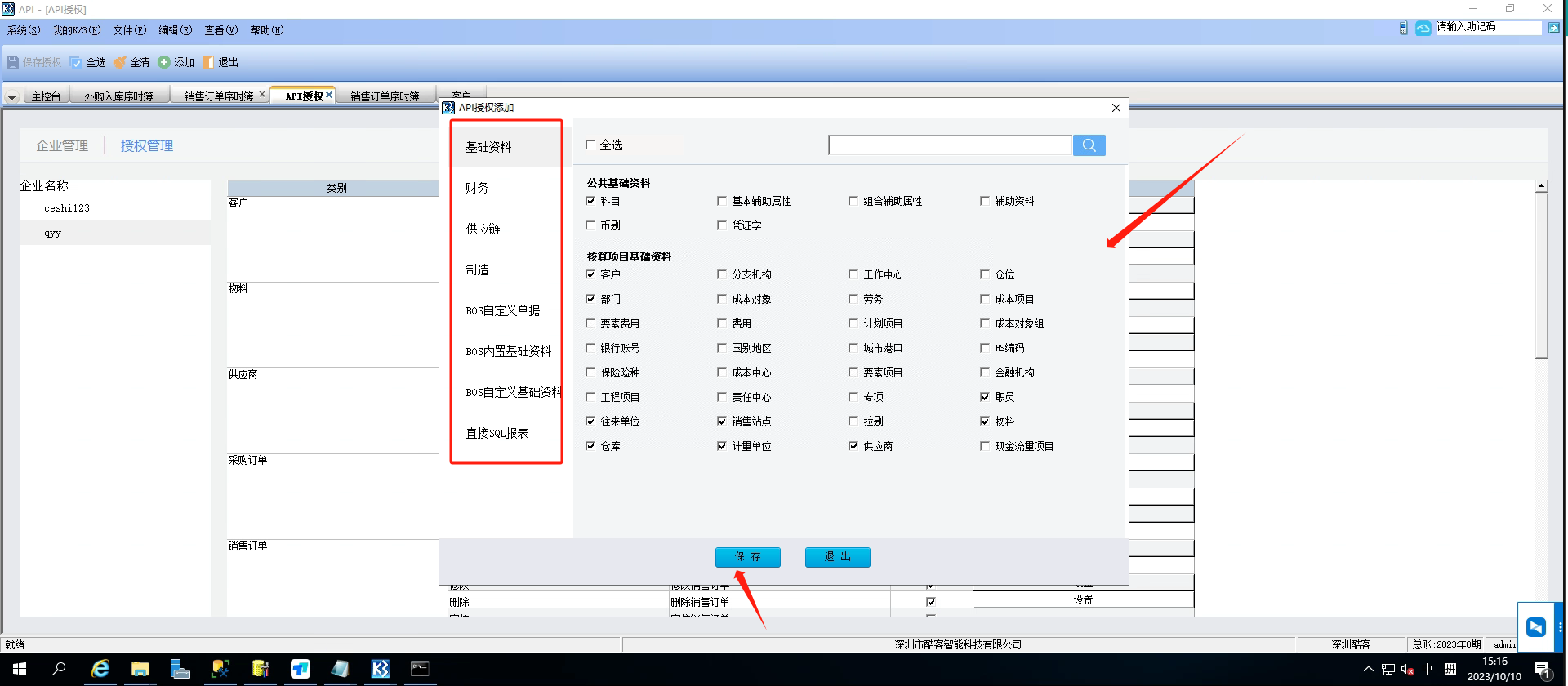This screenshot has height=686, width=1568.
Task: Close the first 销售订单序时簿 tab
Action: point(262,95)
